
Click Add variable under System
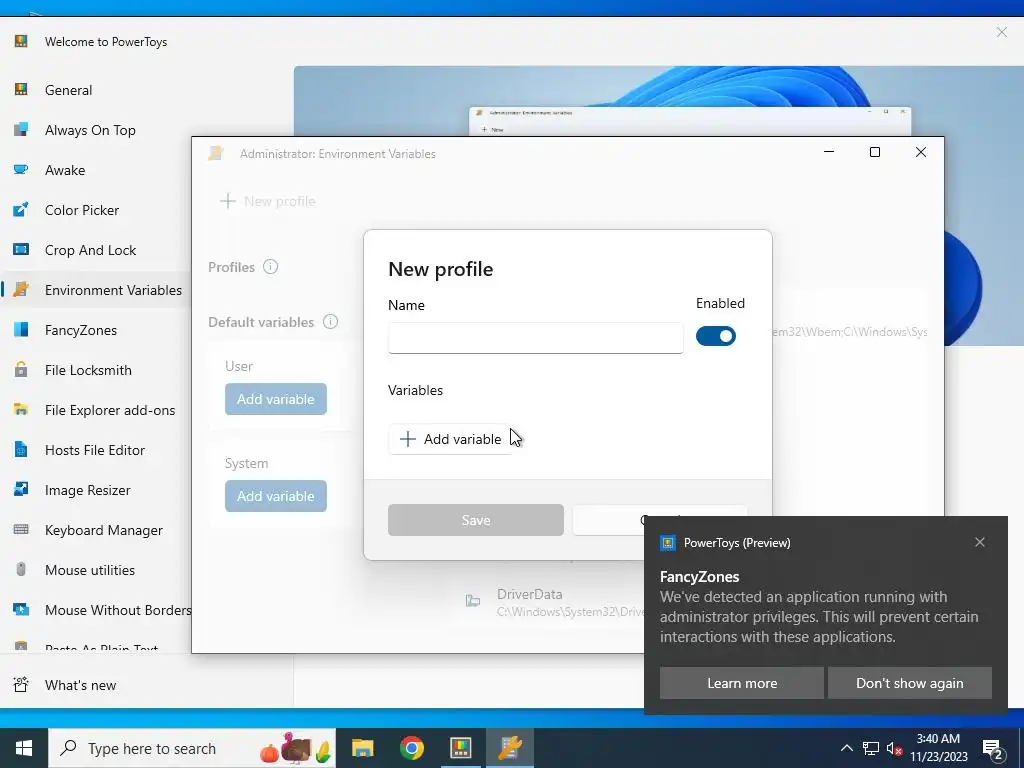(276, 496)
